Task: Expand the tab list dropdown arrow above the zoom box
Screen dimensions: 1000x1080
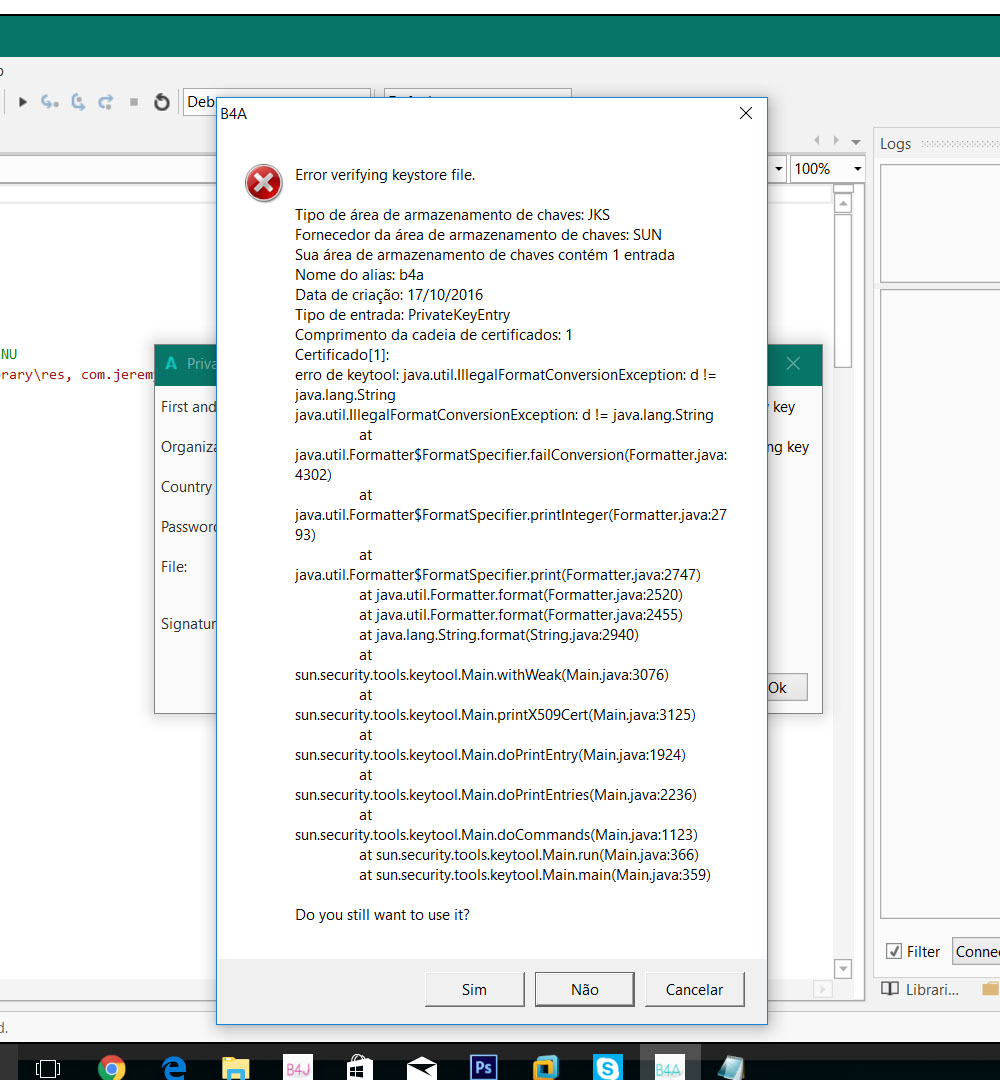Action: pos(856,142)
